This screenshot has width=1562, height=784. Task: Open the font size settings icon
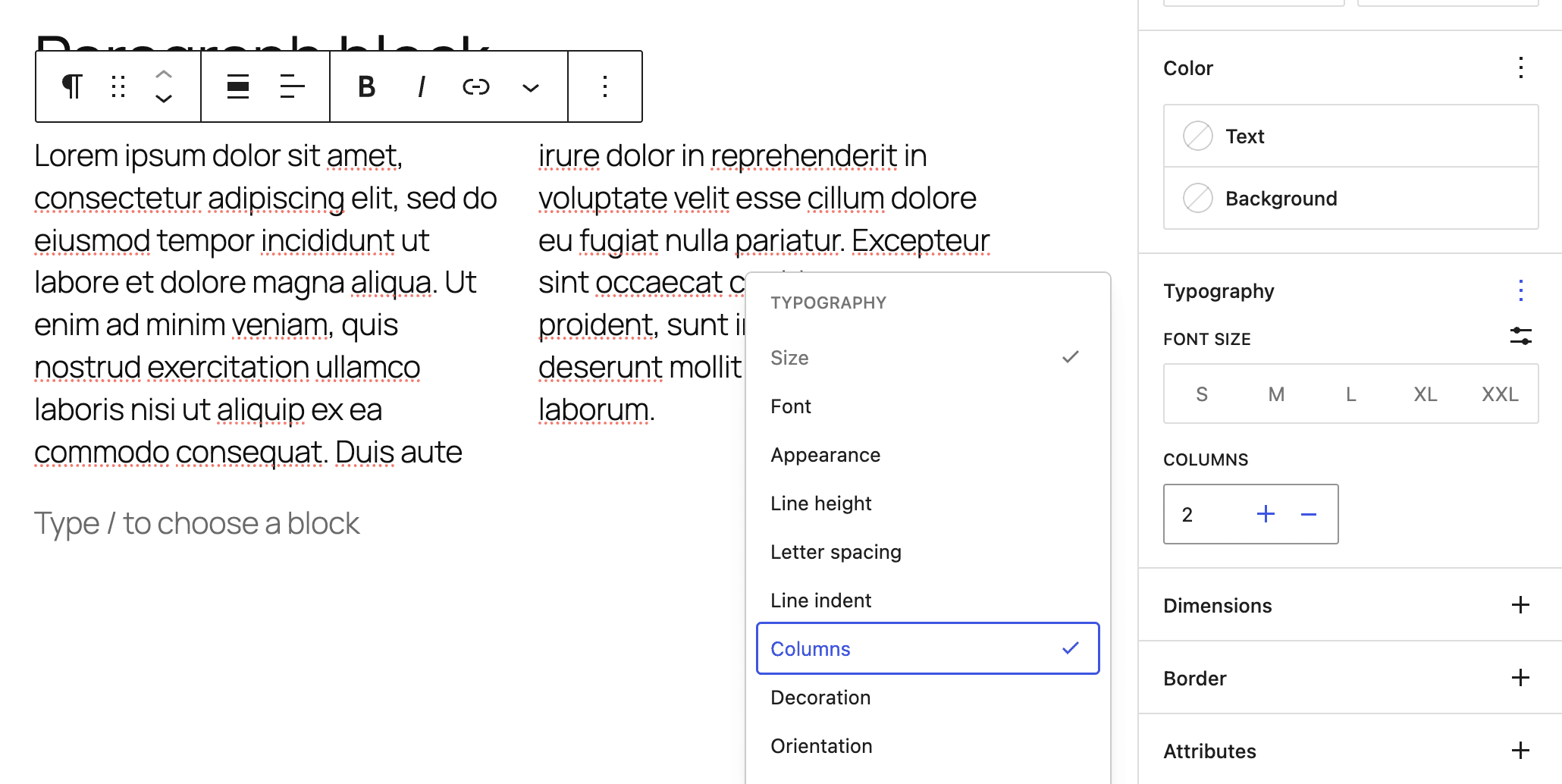pos(1520,336)
